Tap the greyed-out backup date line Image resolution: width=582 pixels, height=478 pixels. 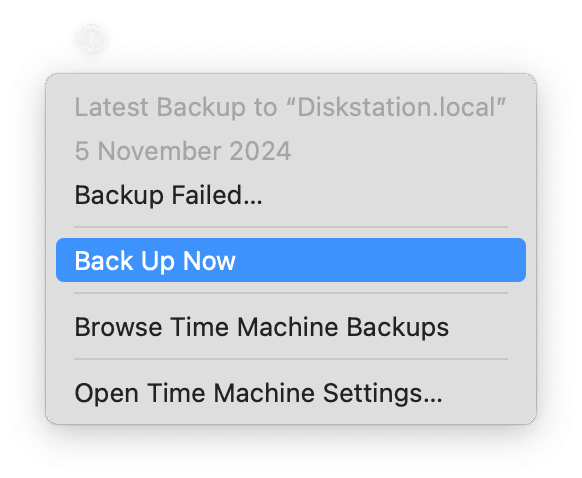[183, 151]
